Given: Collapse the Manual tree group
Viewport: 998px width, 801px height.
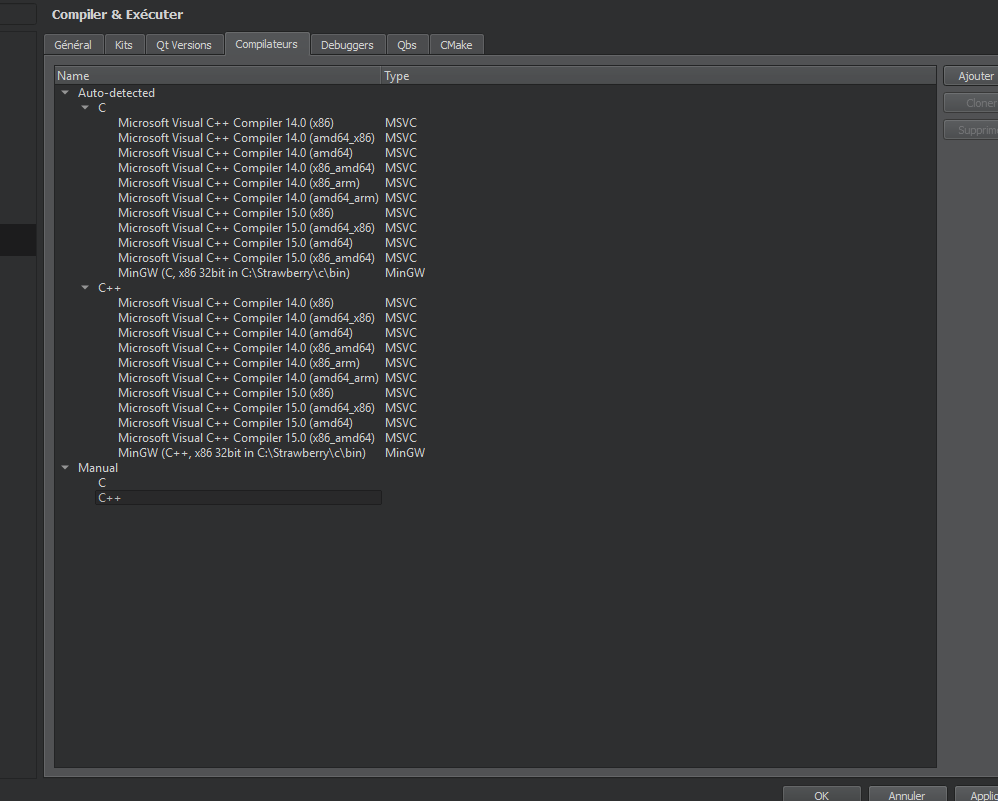Looking at the screenshot, I should 65,467.
